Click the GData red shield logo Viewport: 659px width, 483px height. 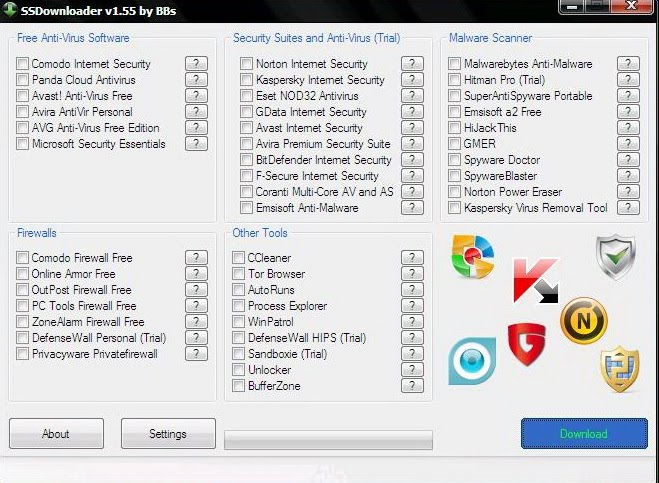pyautogui.click(x=527, y=344)
